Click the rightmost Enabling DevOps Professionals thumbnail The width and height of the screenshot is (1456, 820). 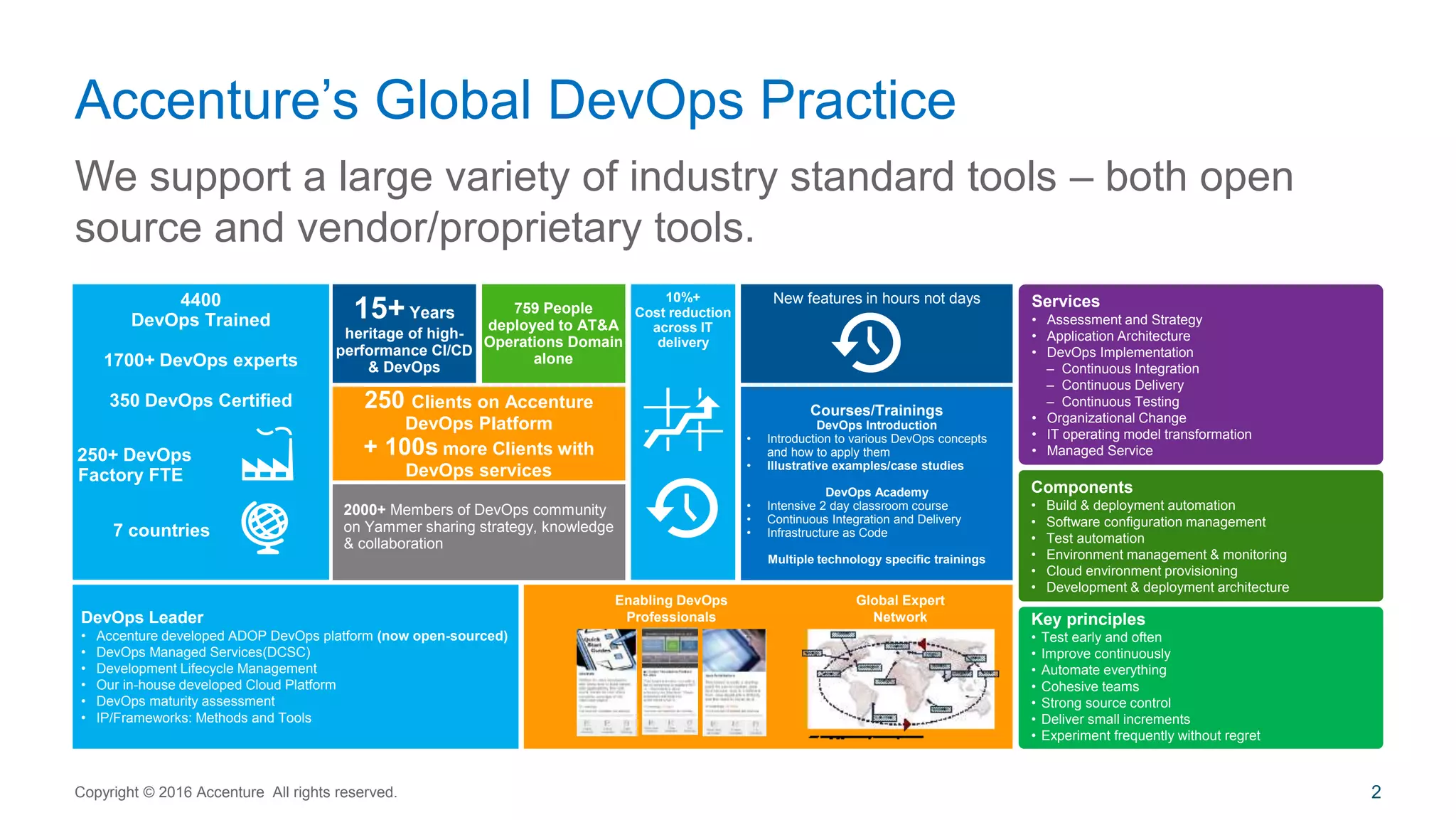pos(734,681)
